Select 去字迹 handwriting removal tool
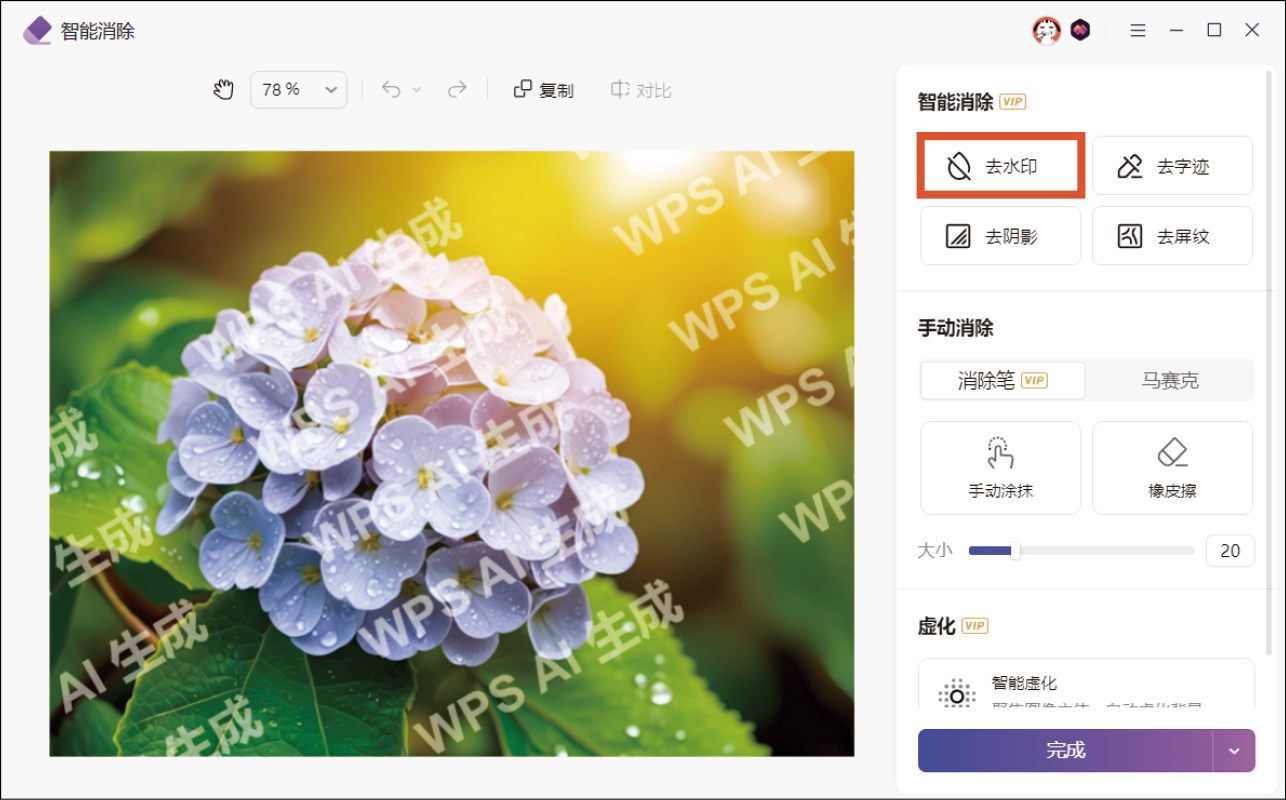This screenshot has height=800, width=1286. (1172, 166)
